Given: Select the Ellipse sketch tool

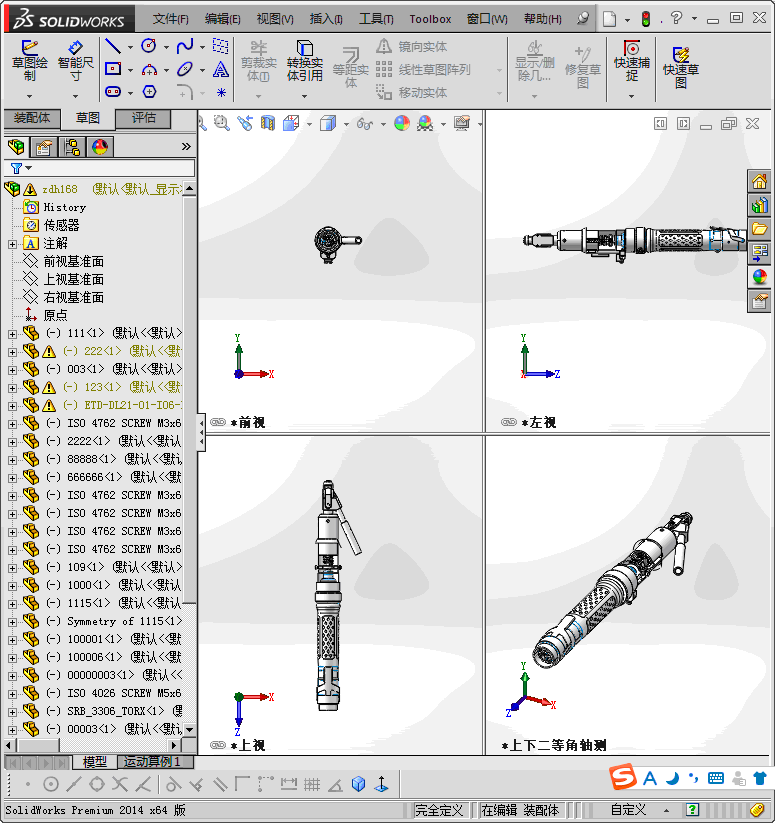Looking at the screenshot, I should tap(185, 69).
